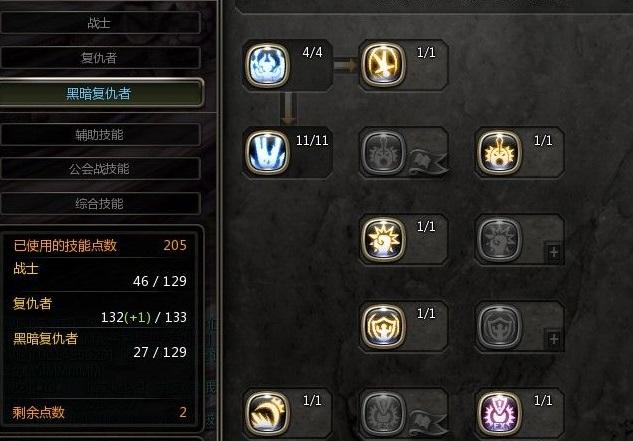Click the golden sun-gear skill in row two
The width and height of the screenshot is (633, 441).
tap(499, 152)
